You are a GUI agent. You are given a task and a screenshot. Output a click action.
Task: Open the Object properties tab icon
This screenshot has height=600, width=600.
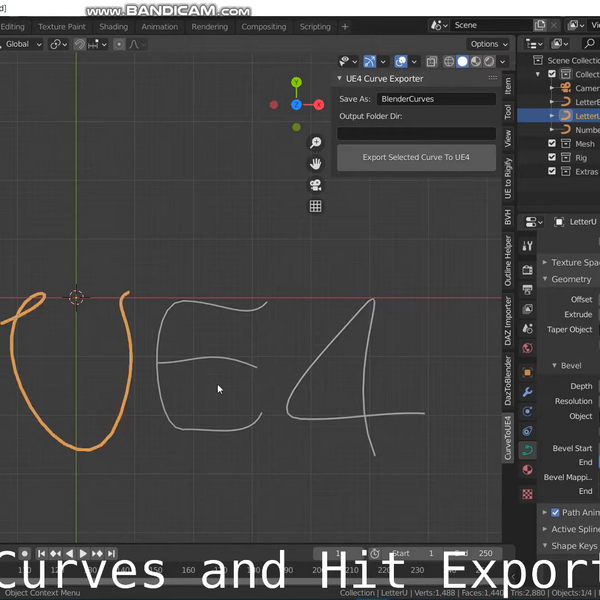527,372
